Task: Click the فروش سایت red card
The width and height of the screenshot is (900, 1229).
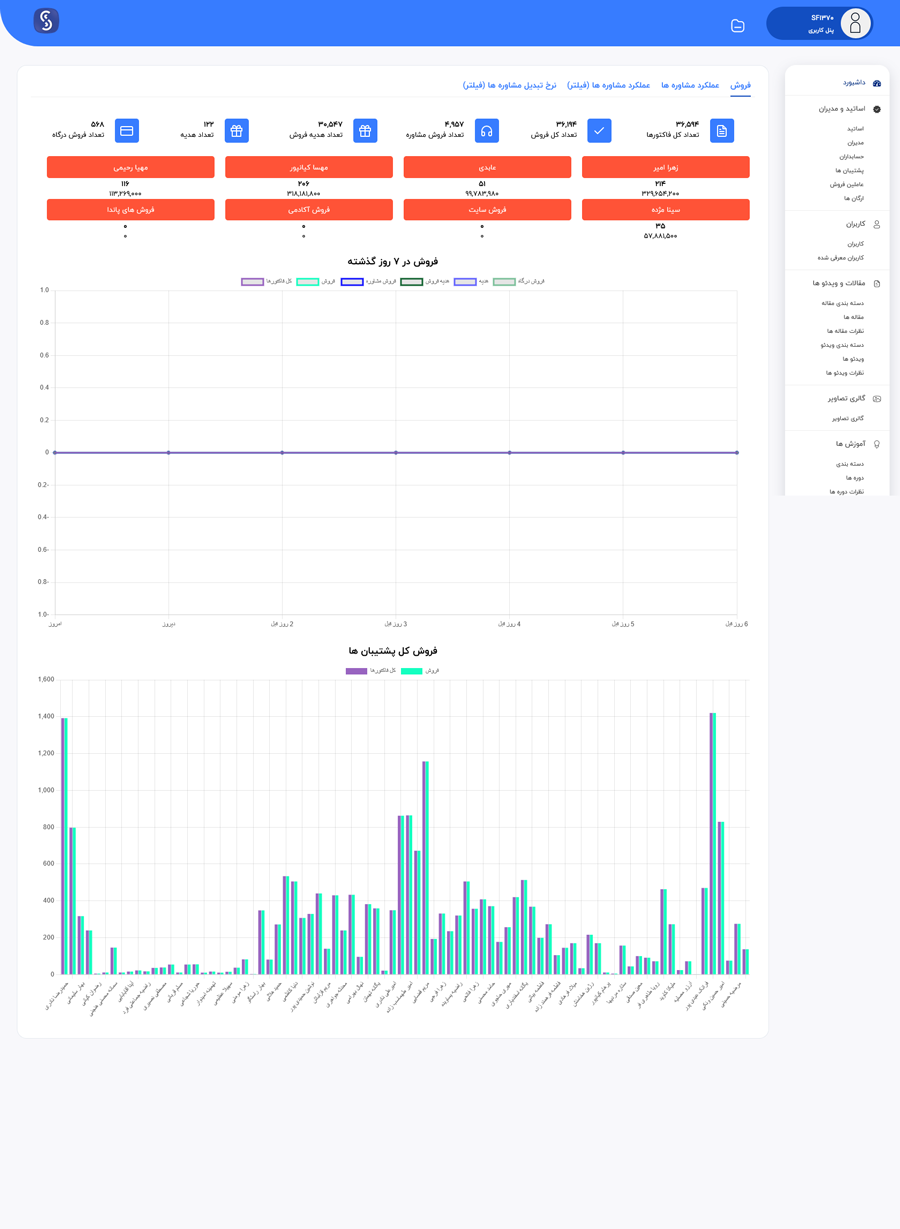Action: tap(487, 210)
